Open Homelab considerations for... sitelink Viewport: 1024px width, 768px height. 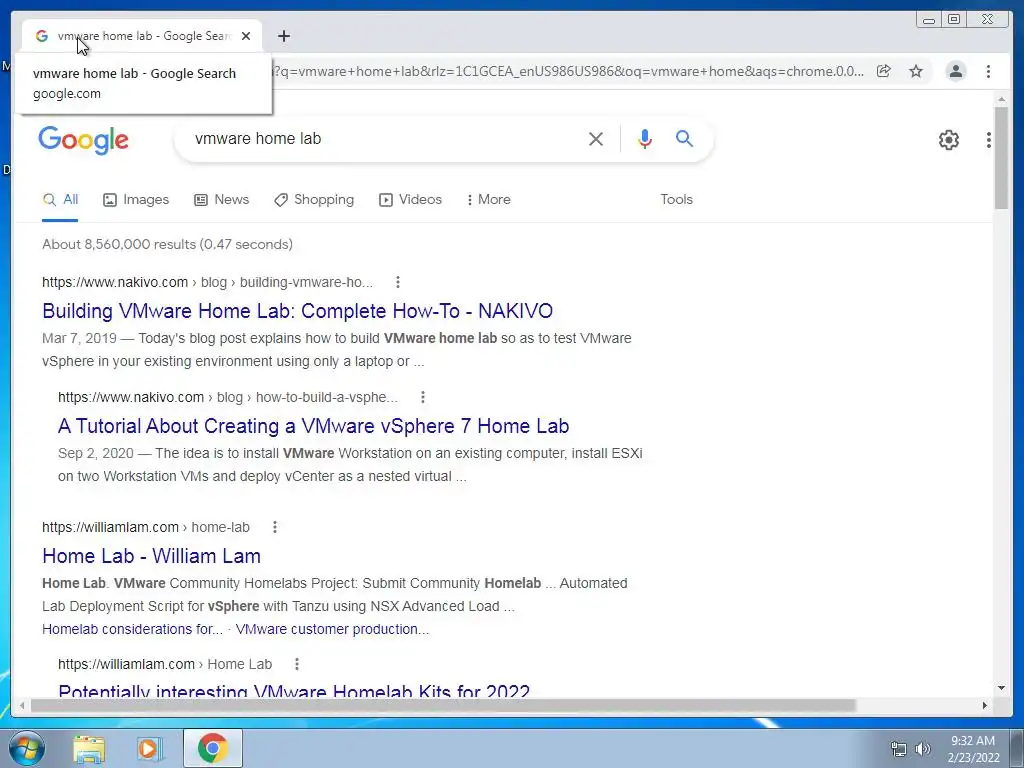tap(133, 629)
